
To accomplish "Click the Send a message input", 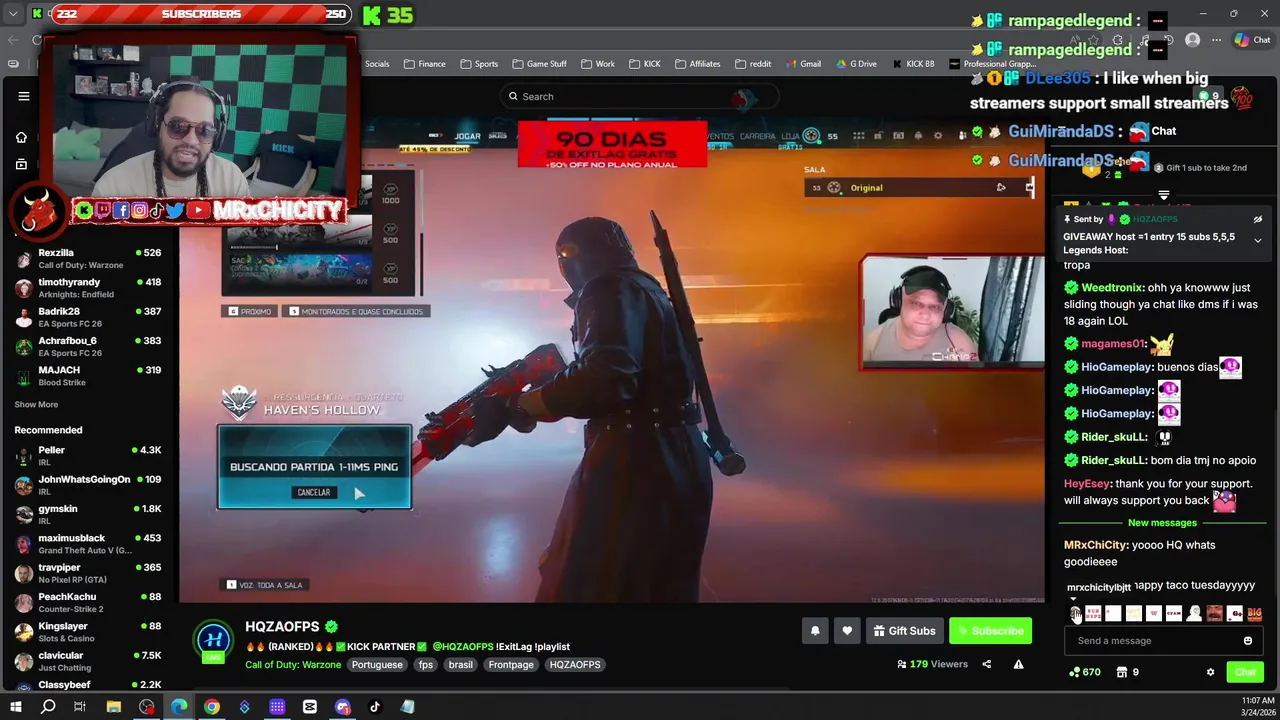I will [x=1150, y=641].
